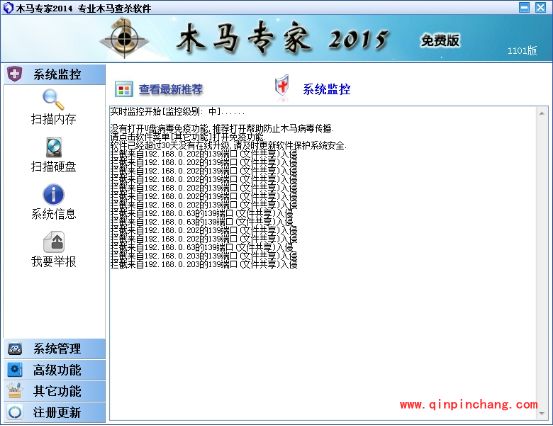Click the app icon in the title bar
Viewport: 553px width, 426px height.
tap(8, 8)
